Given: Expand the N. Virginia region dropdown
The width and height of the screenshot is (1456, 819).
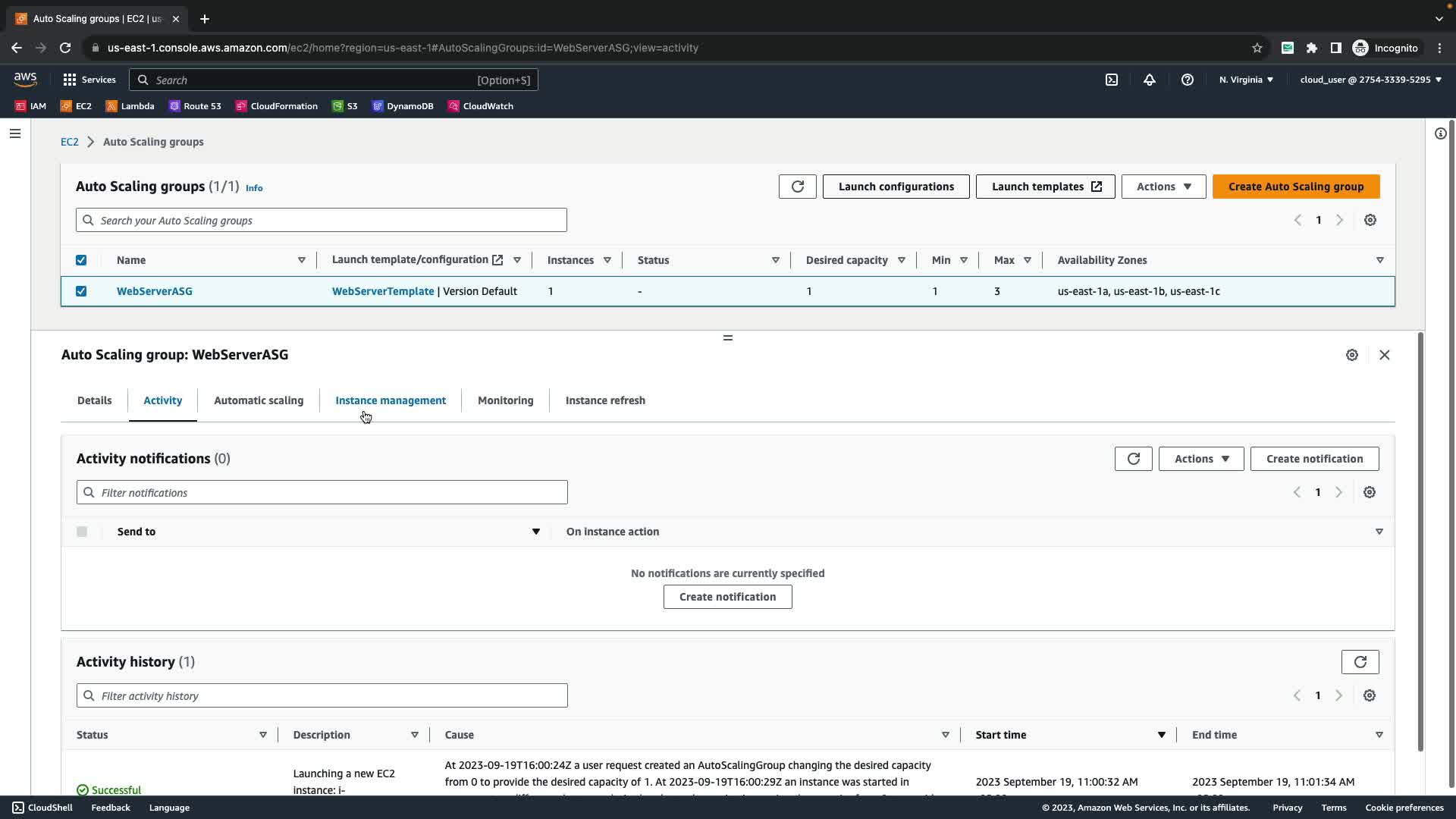Looking at the screenshot, I should tap(1246, 80).
